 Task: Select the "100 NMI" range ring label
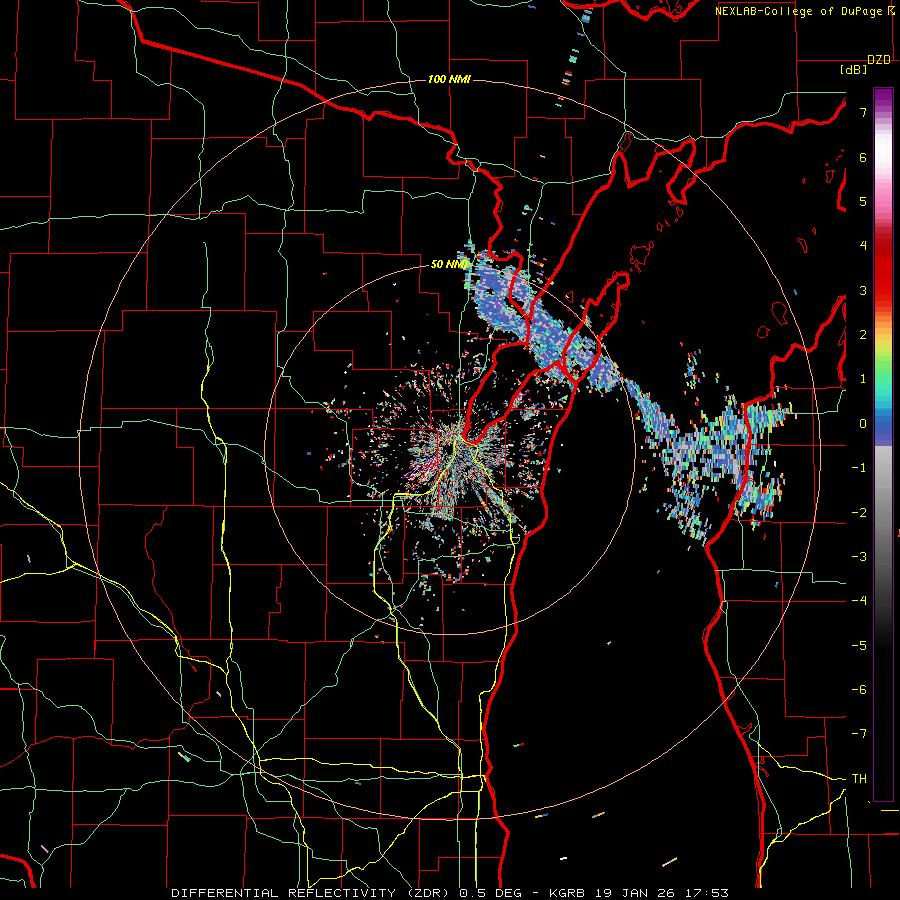[x=449, y=79]
